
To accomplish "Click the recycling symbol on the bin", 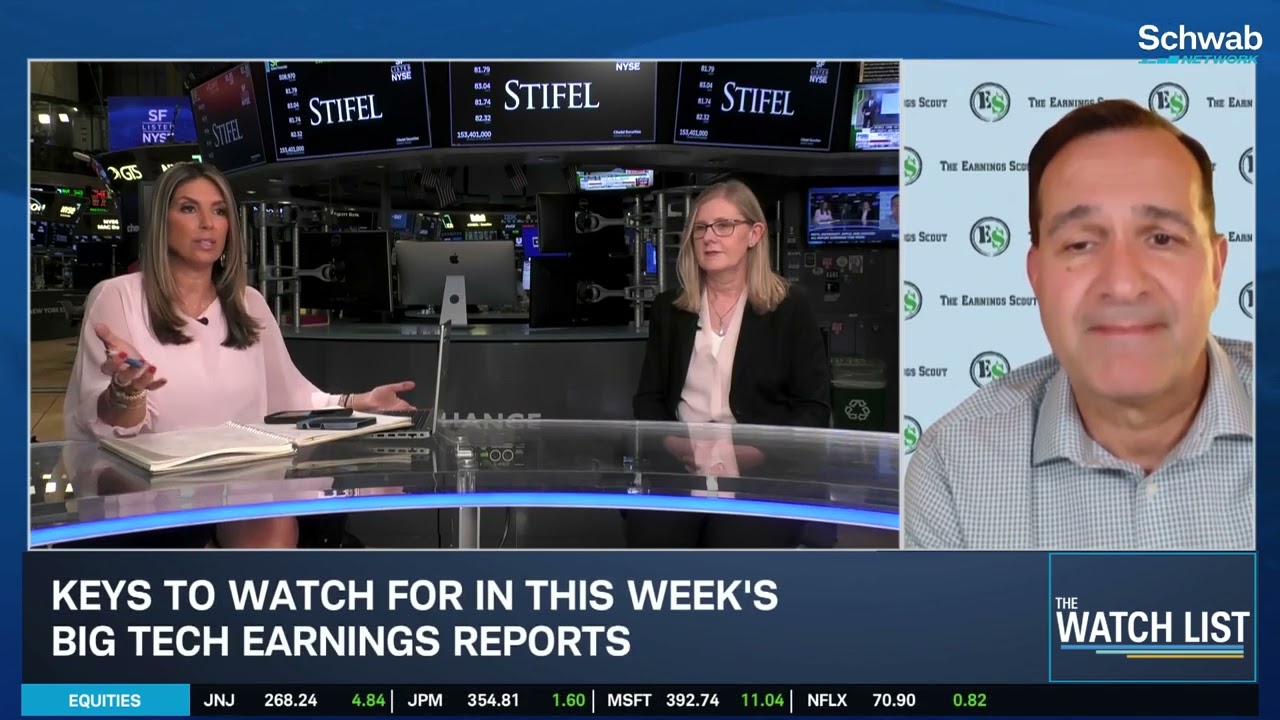I will [x=857, y=409].
